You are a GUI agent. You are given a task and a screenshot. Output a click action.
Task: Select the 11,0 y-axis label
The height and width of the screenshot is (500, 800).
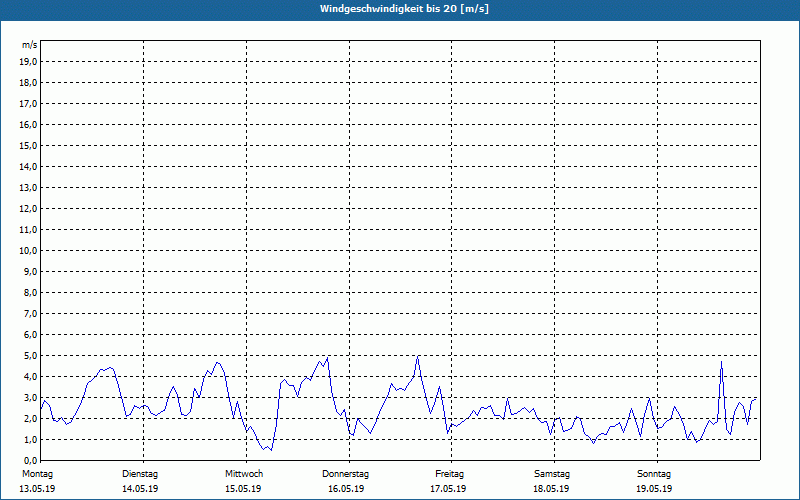coord(28,230)
